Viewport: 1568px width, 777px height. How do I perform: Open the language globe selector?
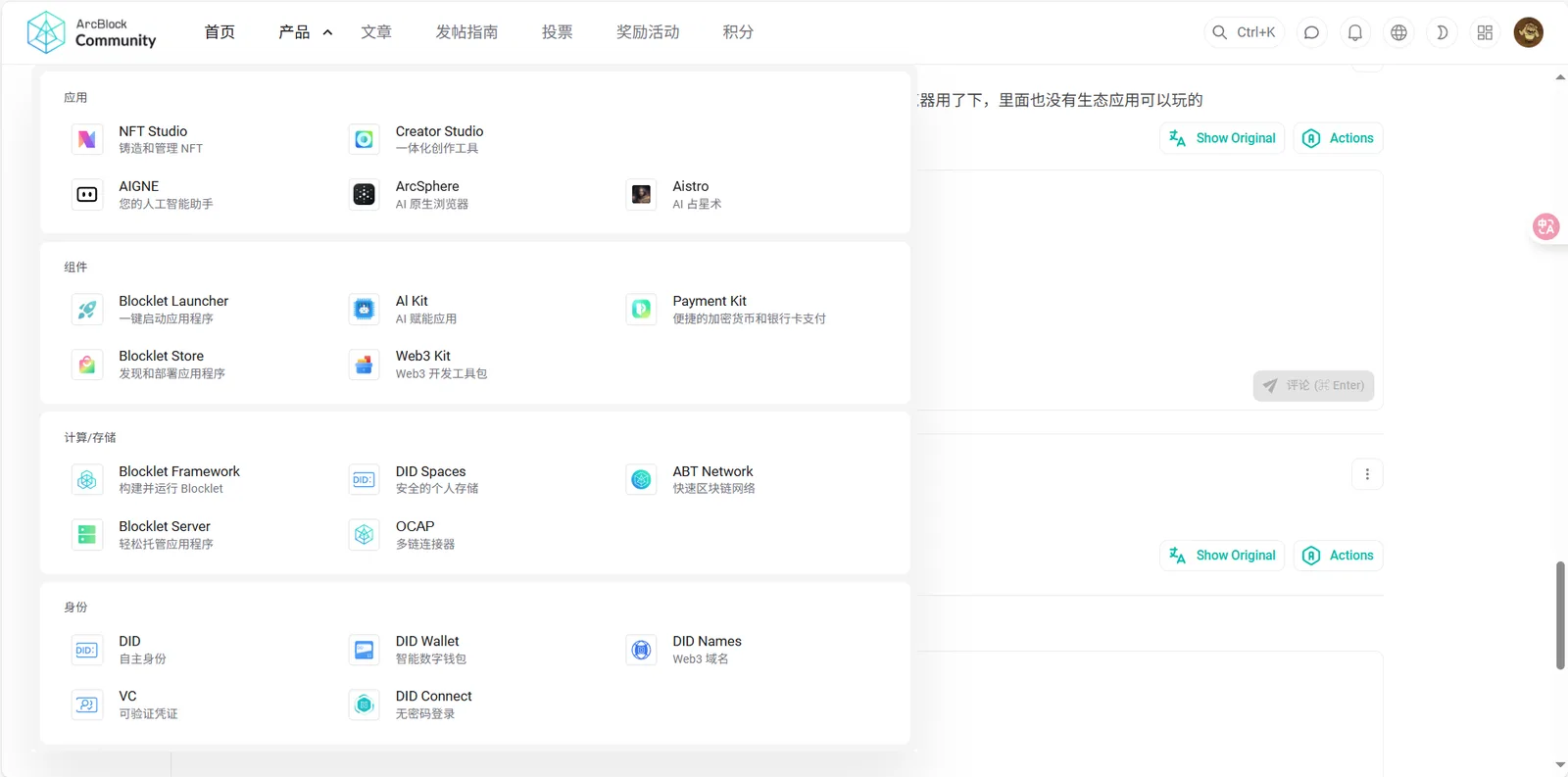pyautogui.click(x=1398, y=32)
